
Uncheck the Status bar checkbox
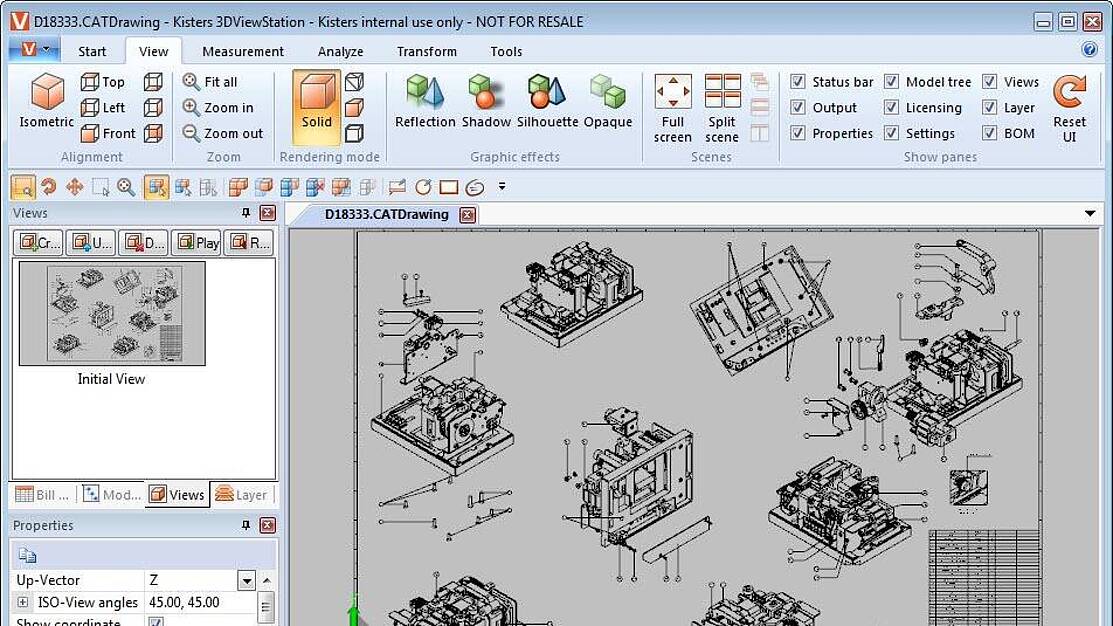pyautogui.click(x=798, y=82)
